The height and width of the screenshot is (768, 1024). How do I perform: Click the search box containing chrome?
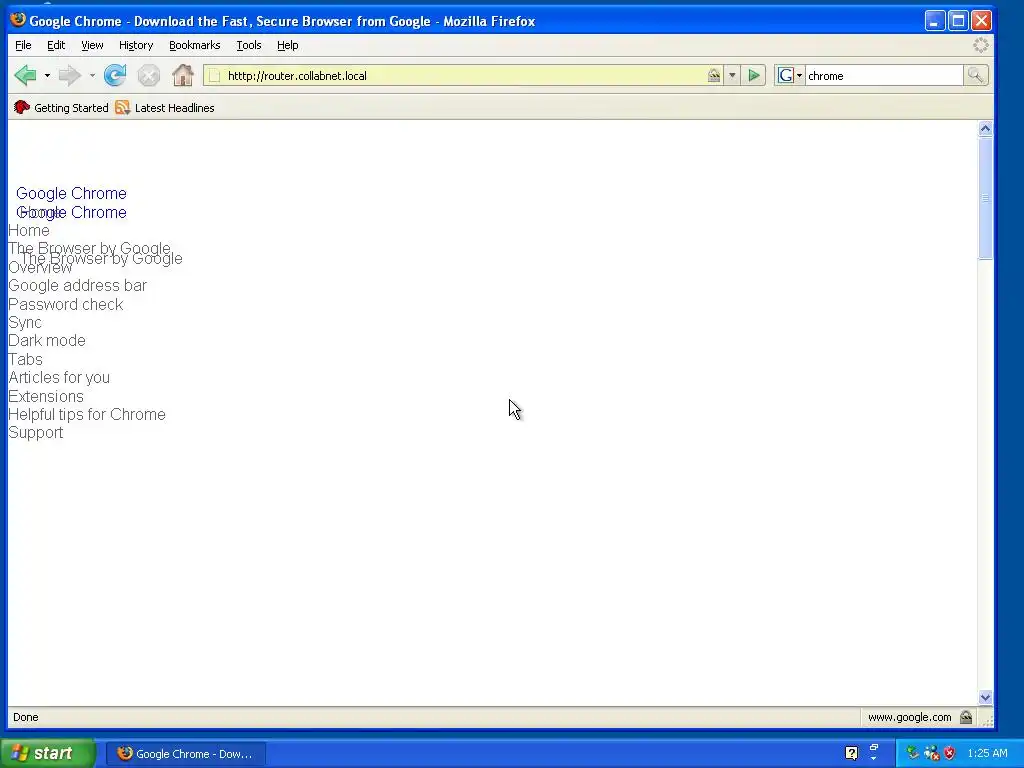tap(884, 76)
